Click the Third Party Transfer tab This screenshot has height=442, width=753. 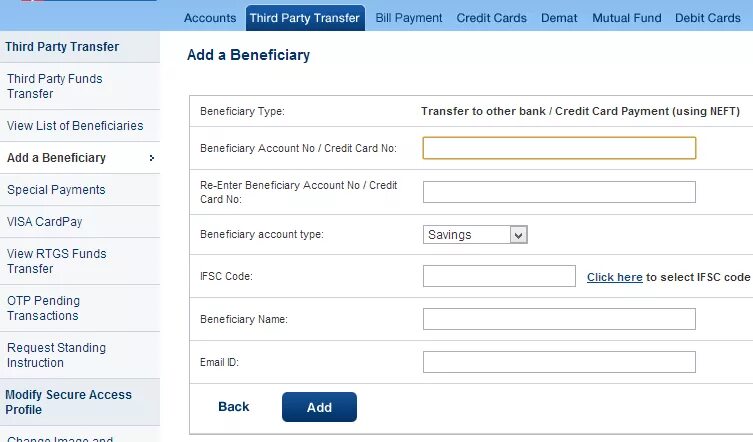coord(305,18)
